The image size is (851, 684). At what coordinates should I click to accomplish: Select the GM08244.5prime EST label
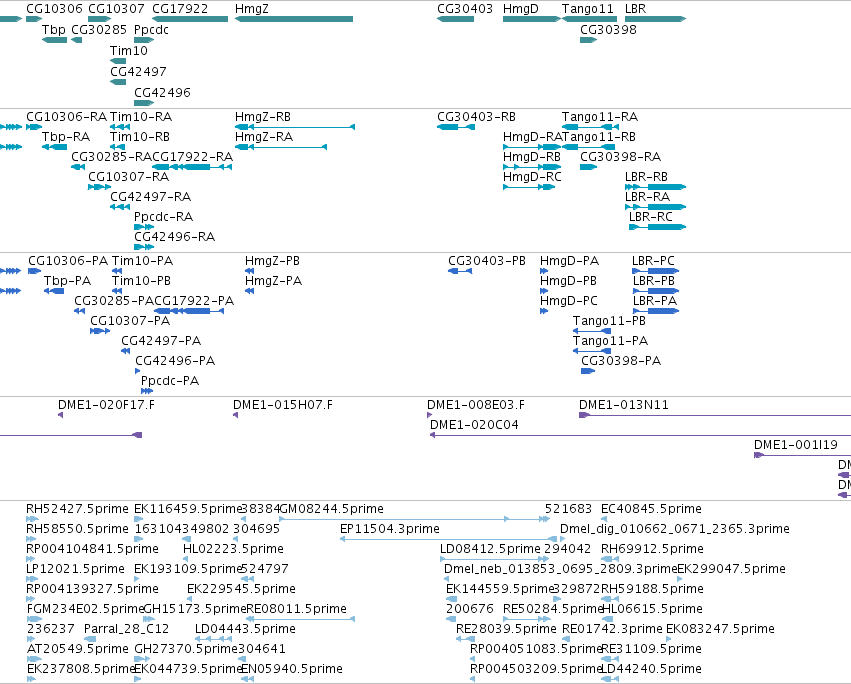331,509
